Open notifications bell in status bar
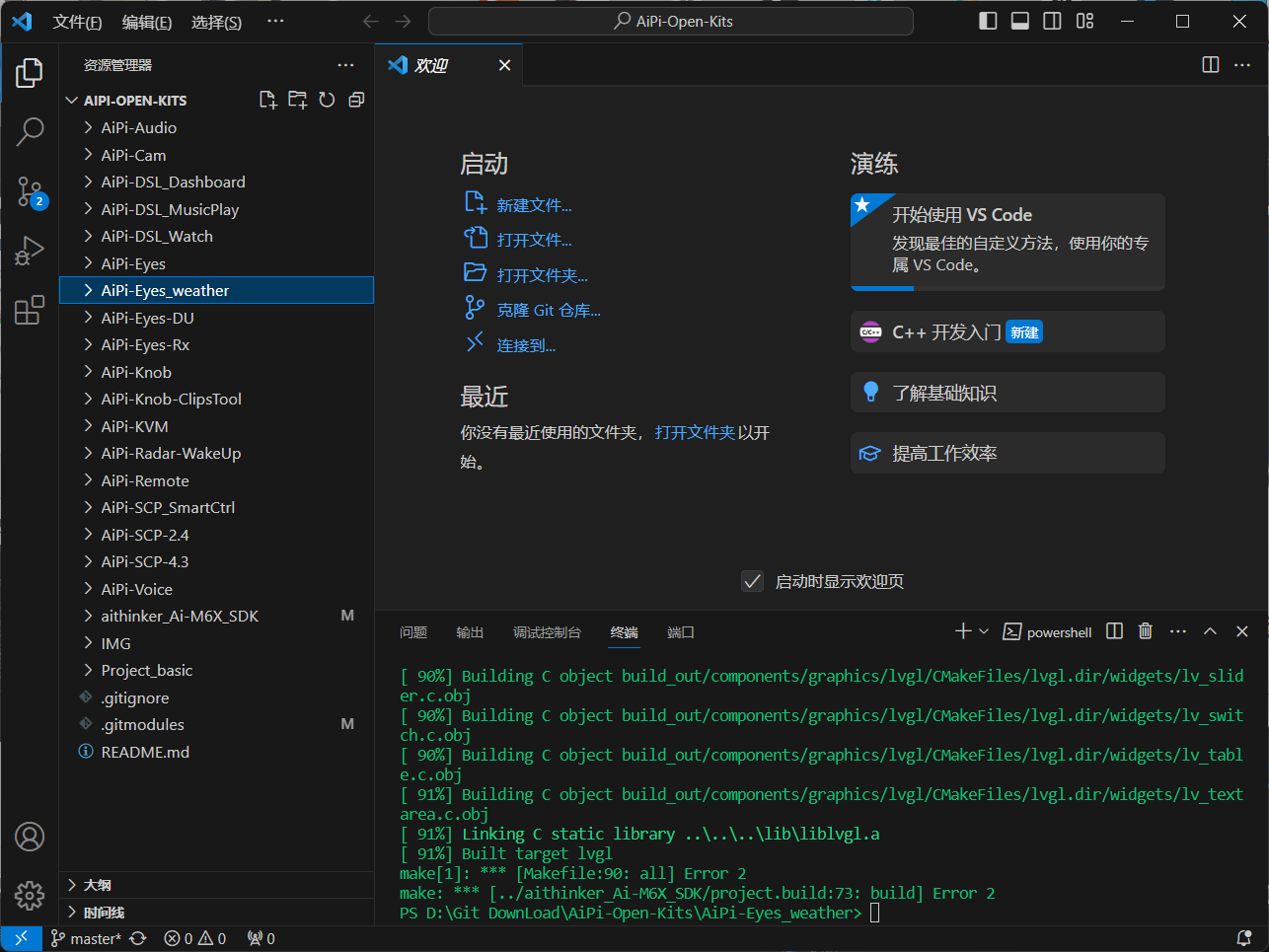 [1244, 939]
